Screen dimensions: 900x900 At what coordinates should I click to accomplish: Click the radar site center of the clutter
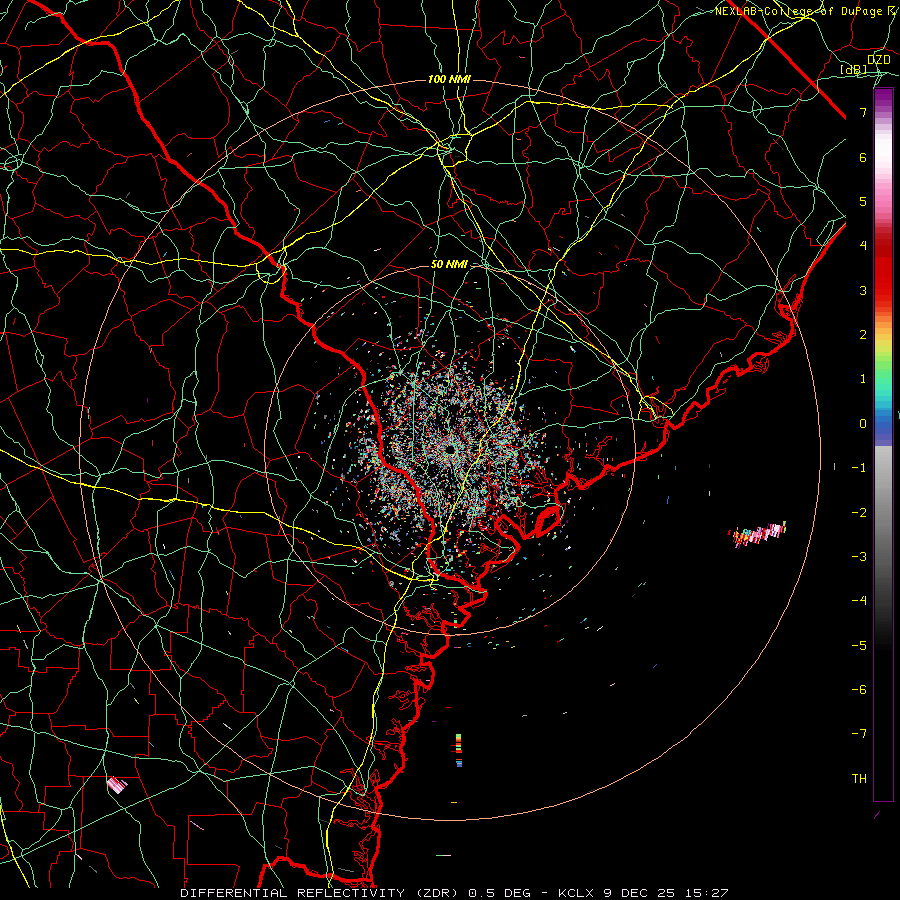click(449, 449)
